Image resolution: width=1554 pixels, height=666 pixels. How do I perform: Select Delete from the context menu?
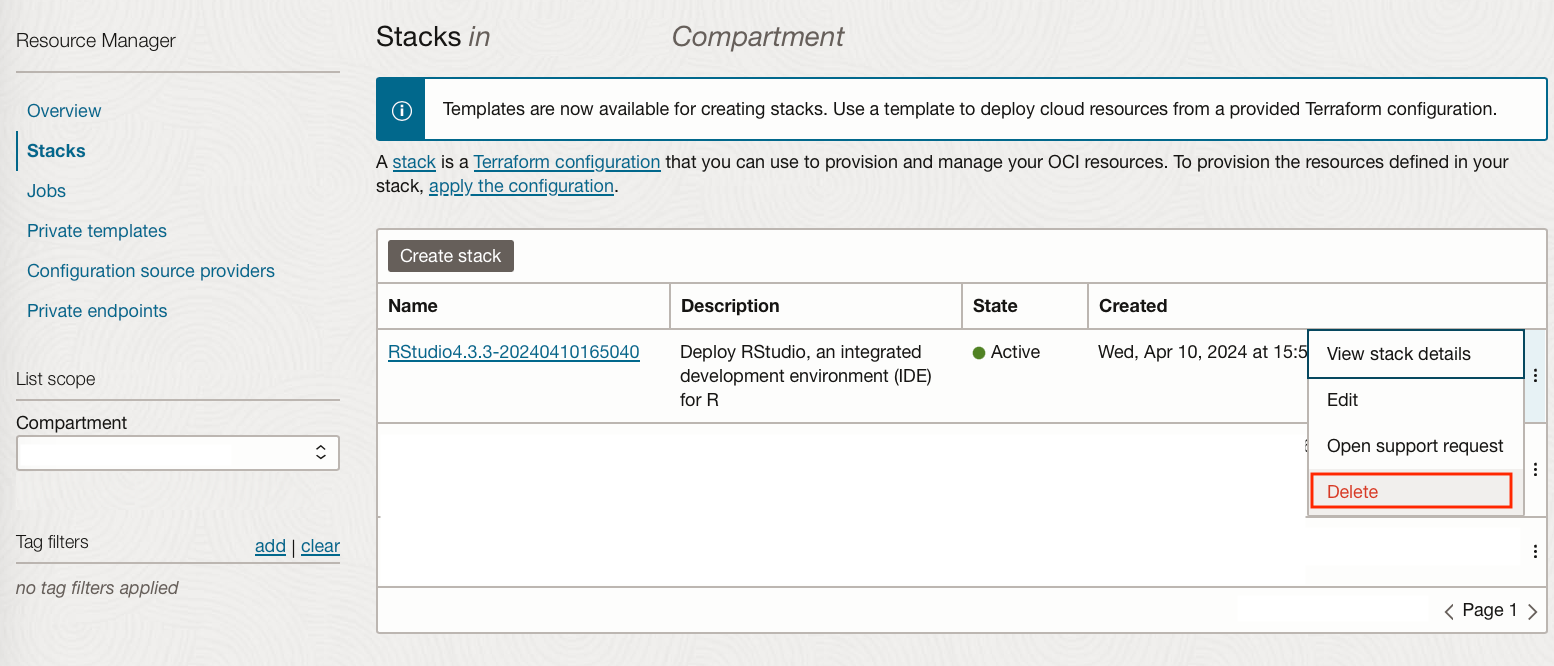click(1410, 492)
